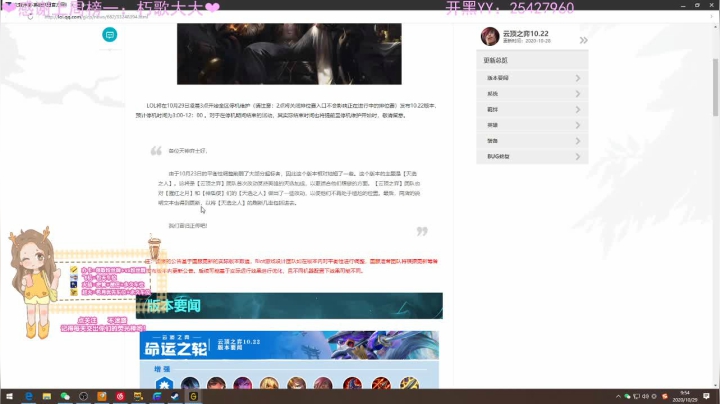Open the yellow face app taskbar icon
Screen dimensions: 720x404
(138, 396)
